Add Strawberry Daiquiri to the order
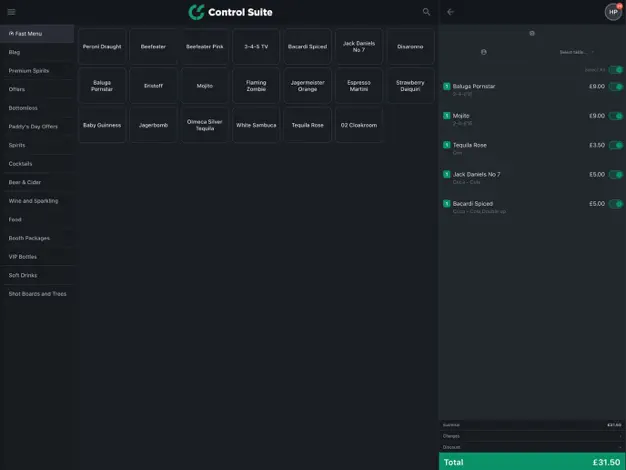The width and height of the screenshot is (626, 470). (410, 86)
